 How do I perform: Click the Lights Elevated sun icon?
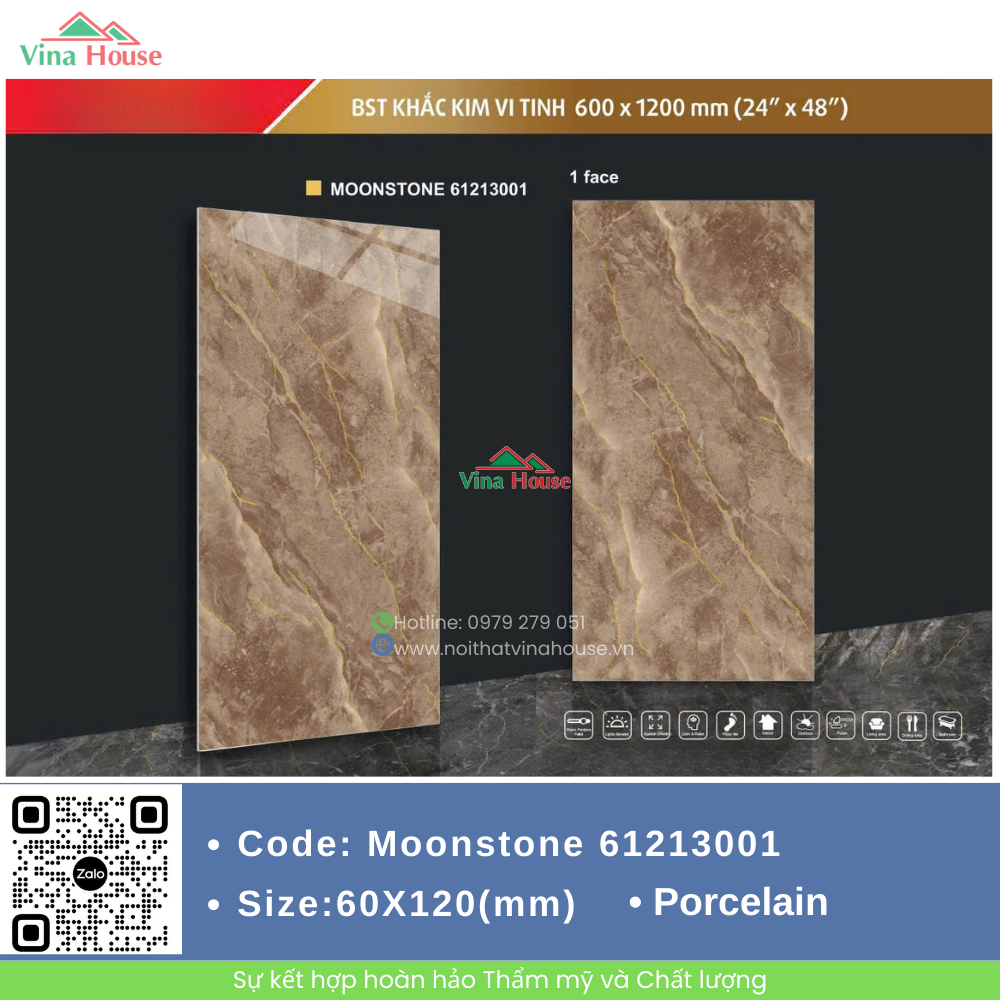617,725
